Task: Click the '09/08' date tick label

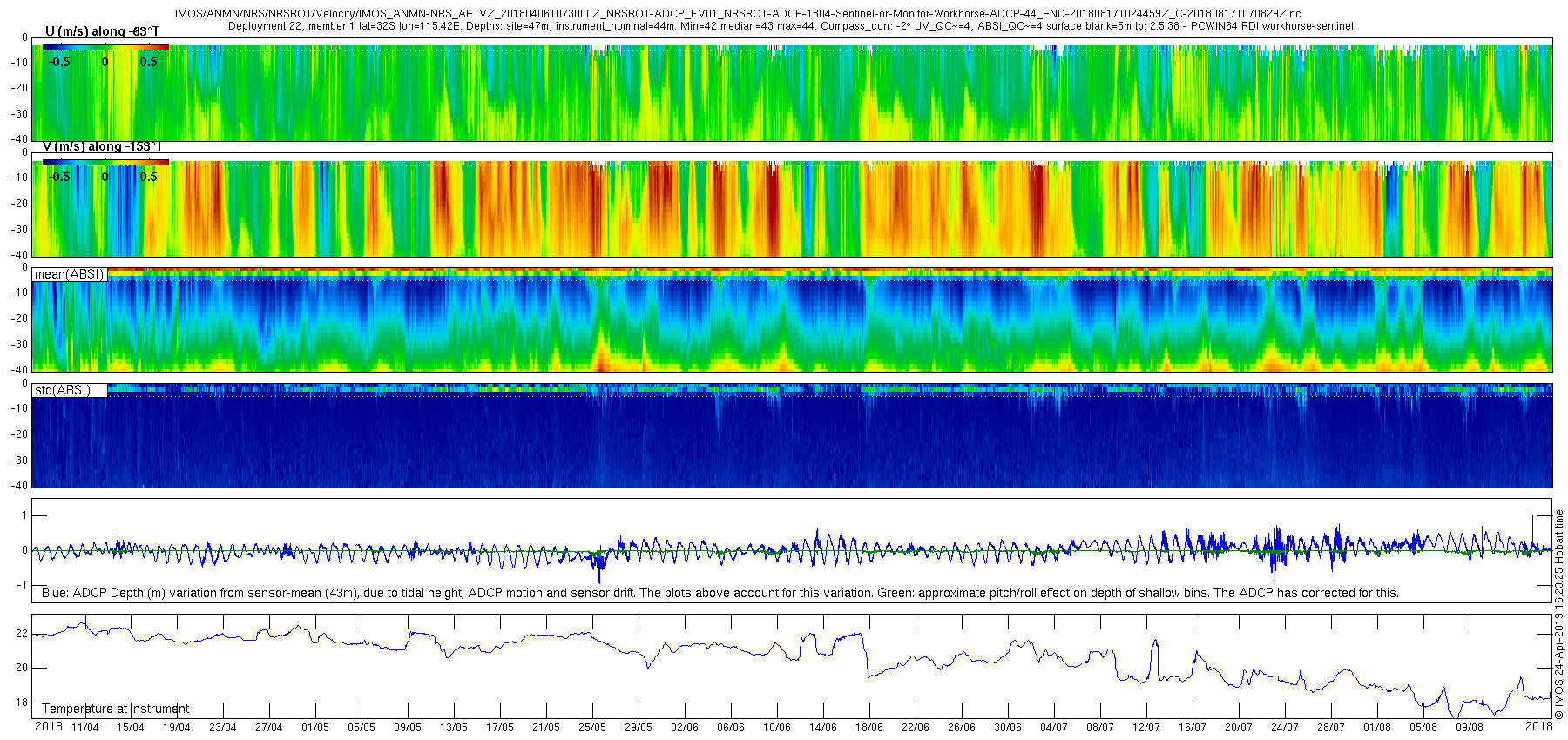Action: [x=1470, y=728]
